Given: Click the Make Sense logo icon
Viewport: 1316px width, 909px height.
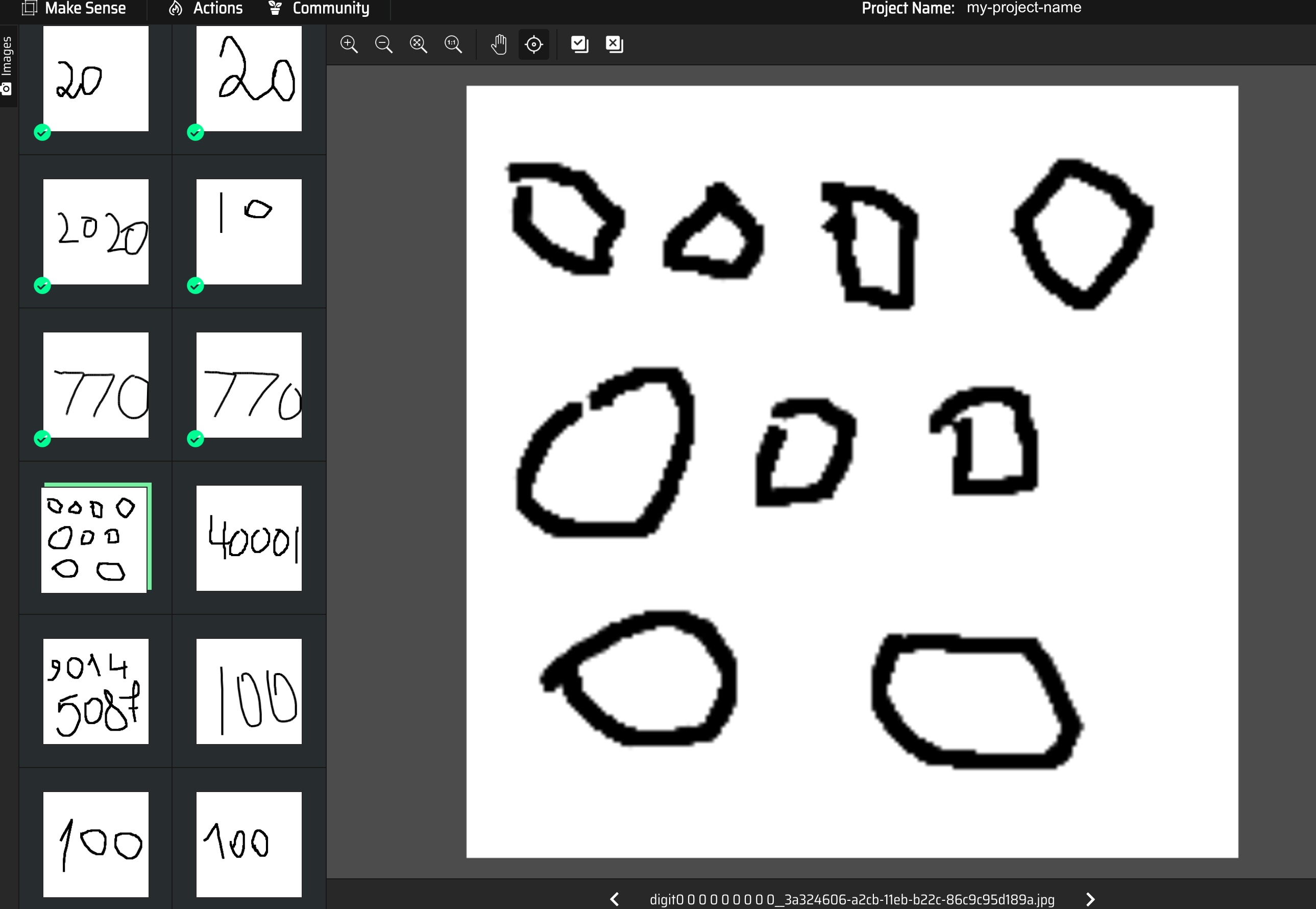Looking at the screenshot, I should tap(30, 8).
